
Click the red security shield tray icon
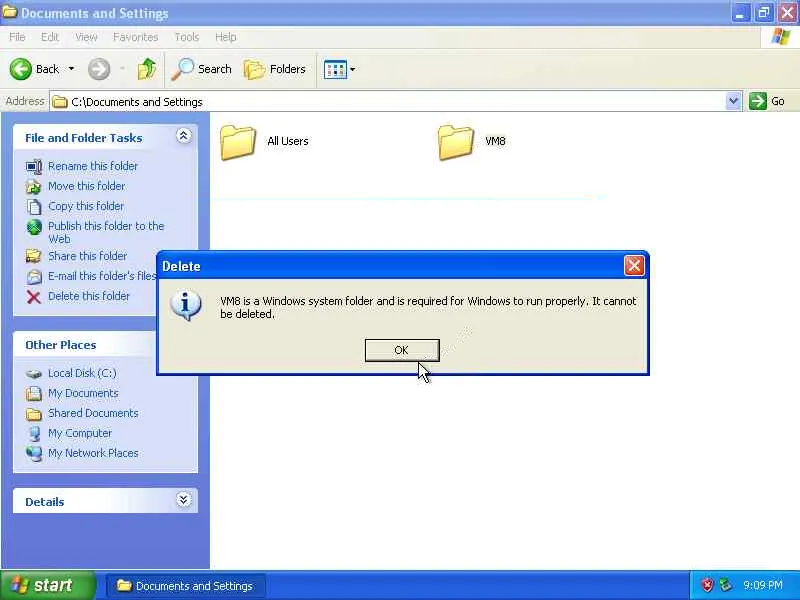pos(707,585)
